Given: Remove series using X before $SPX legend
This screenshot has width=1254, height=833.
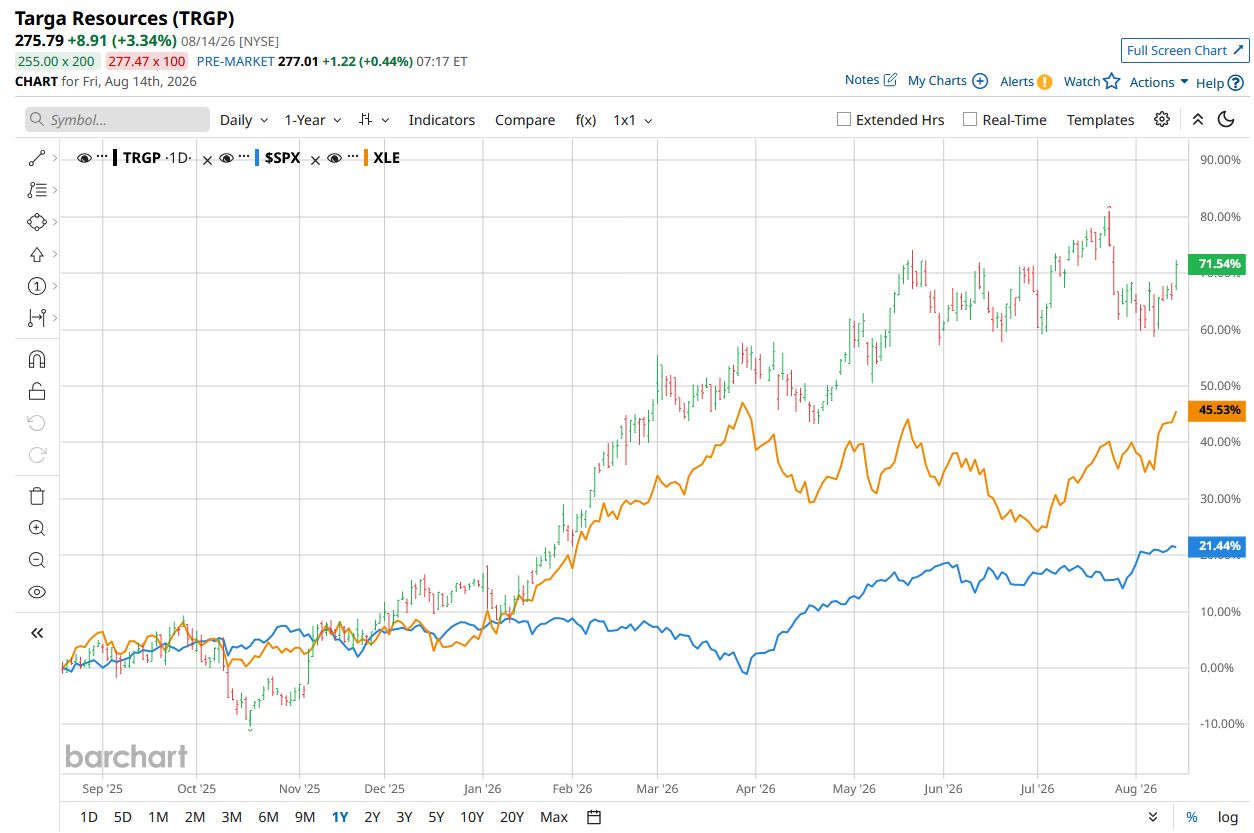Looking at the screenshot, I should (208, 160).
